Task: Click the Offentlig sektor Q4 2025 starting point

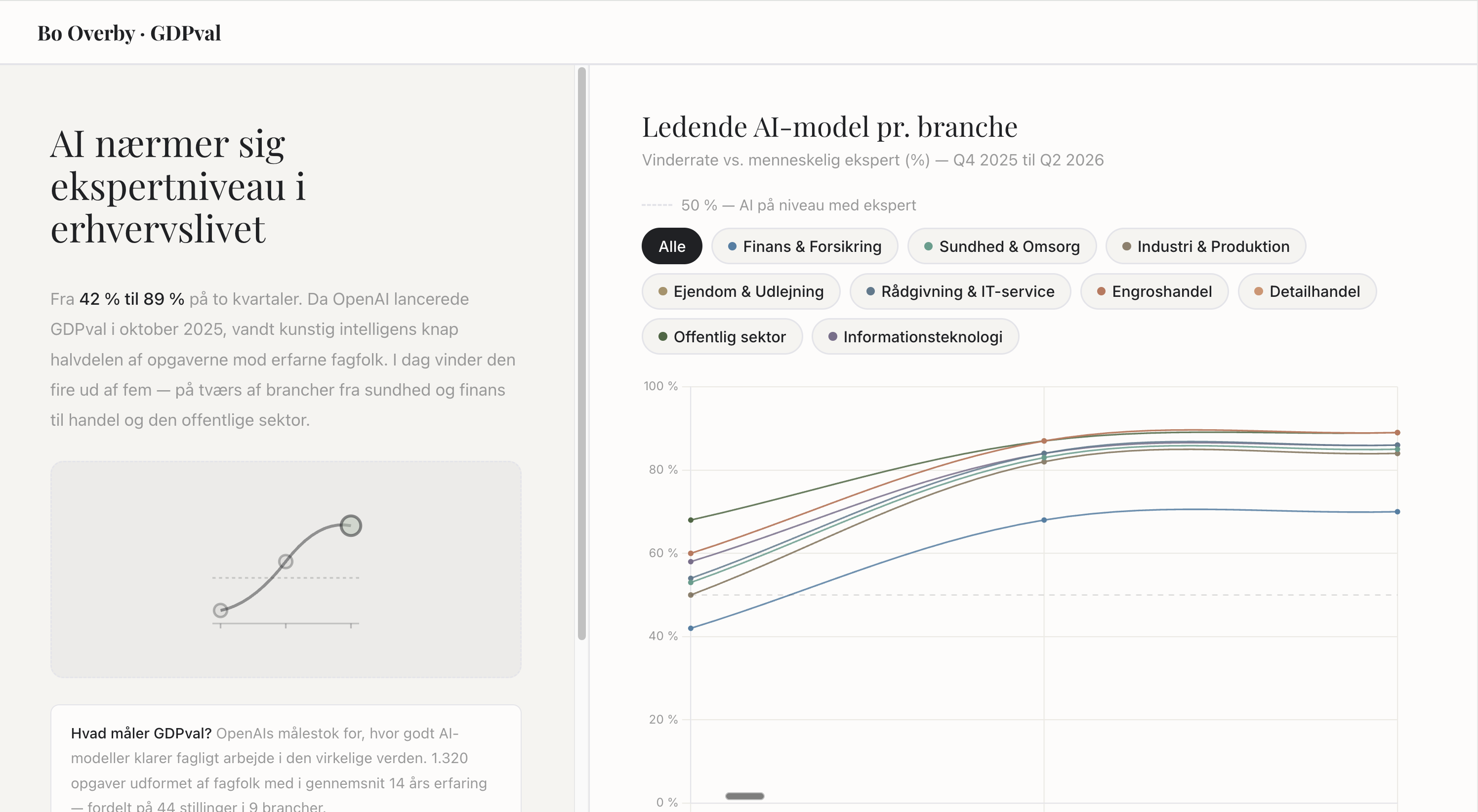Action: [x=691, y=520]
